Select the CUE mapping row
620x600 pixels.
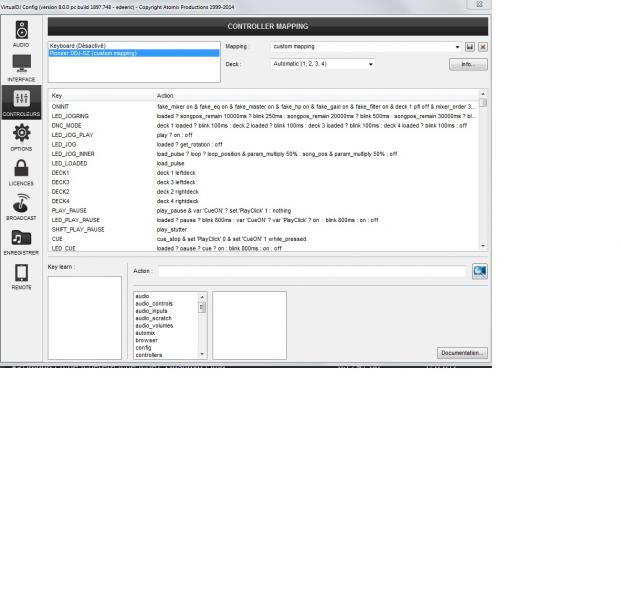[x=263, y=239]
